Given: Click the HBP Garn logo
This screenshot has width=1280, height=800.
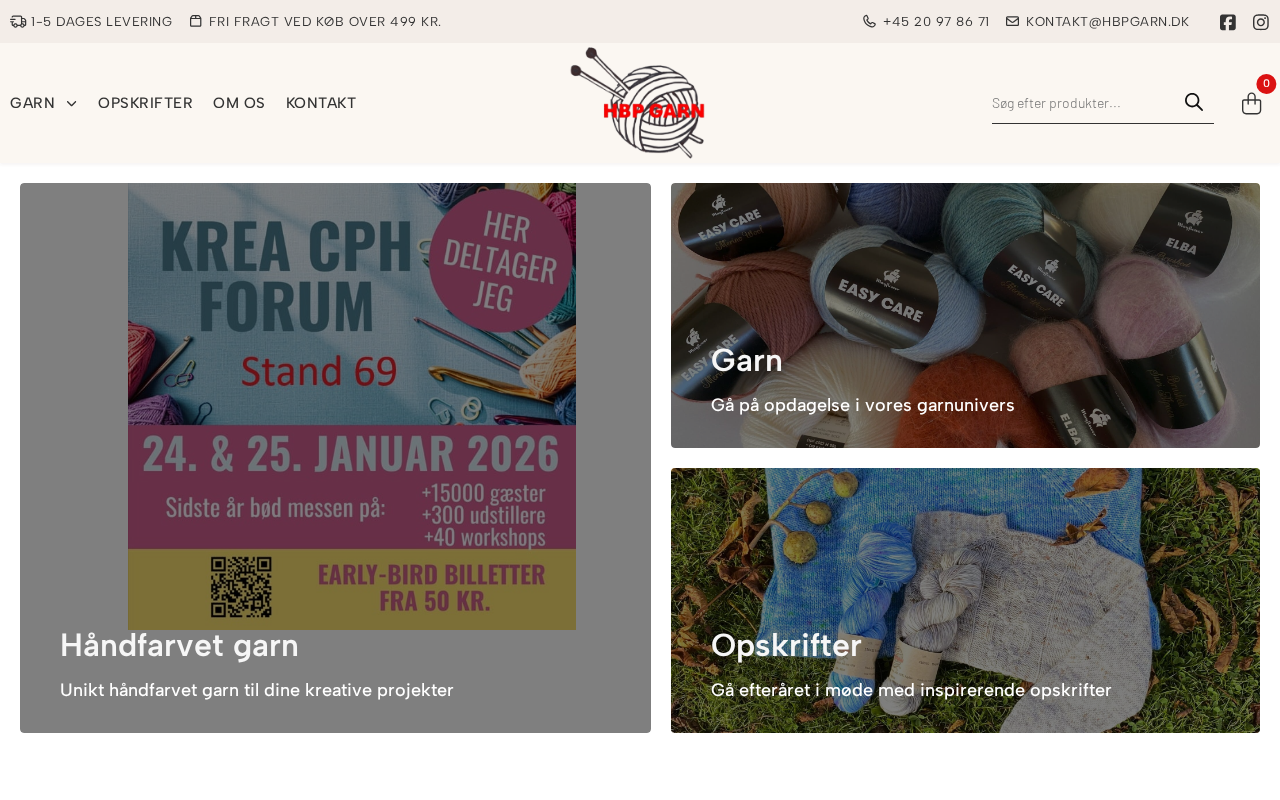Looking at the screenshot, I should tap(638, 103).
